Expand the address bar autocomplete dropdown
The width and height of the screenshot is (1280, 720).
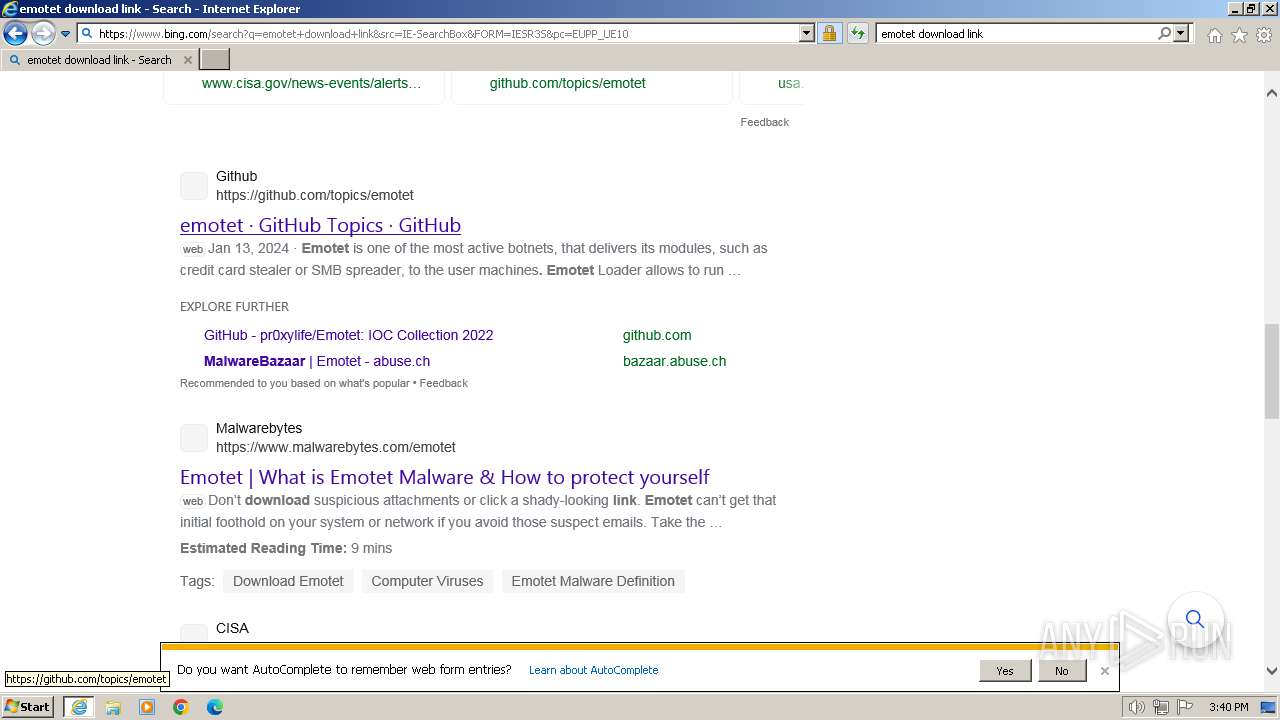click(807, 34)
